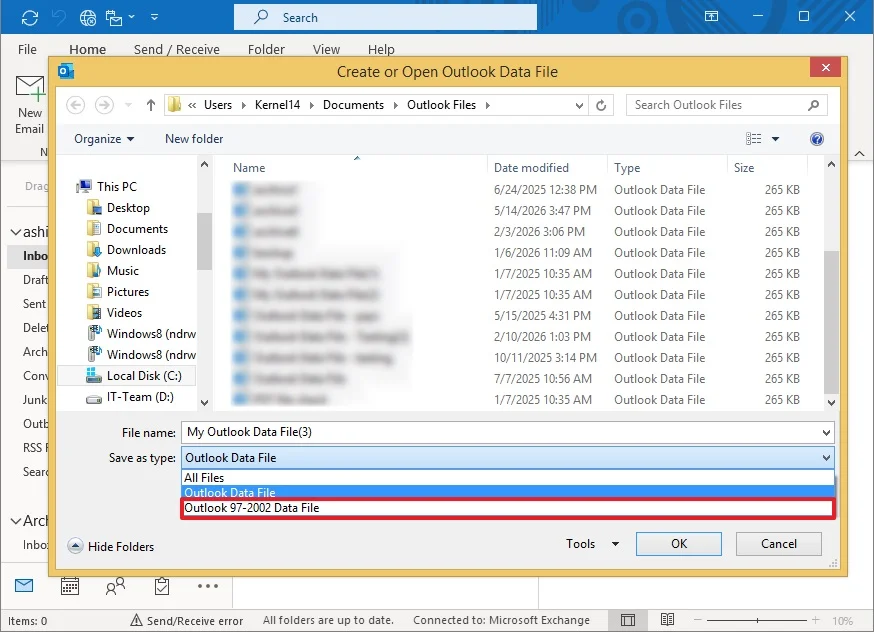Screen dimensions: 874x632
Task: Click New folder button
Action: tap(194, 139)
